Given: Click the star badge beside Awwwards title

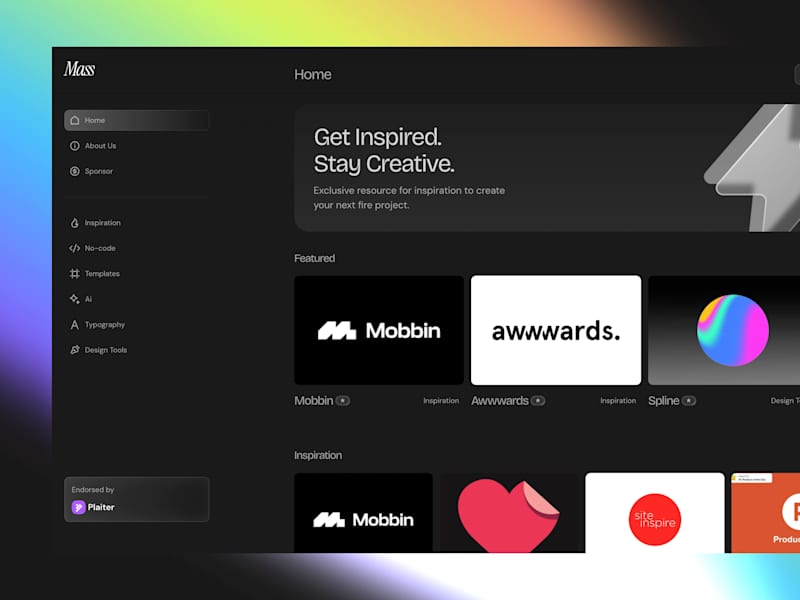Looking at the screenshot, I should point(538,401).
